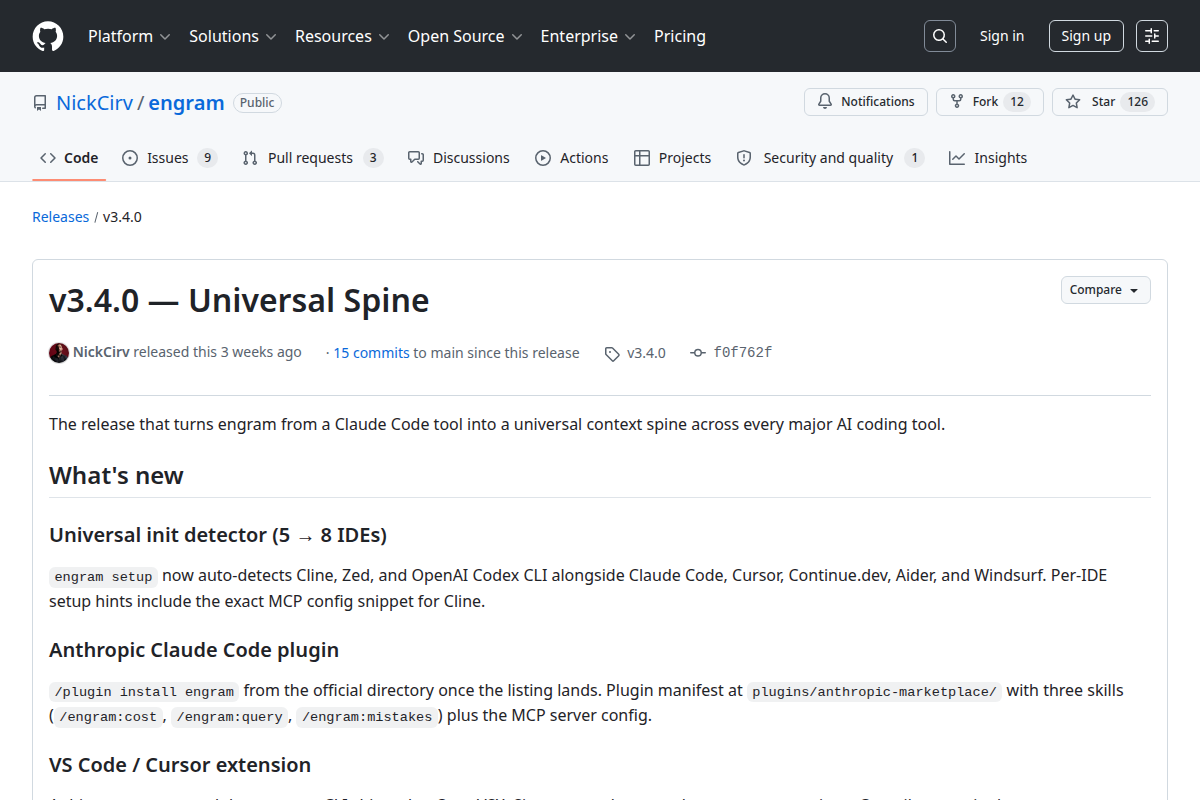Viewport: 1200px width, 800px height.
Task: Click the Sign up button
Action: tap(1086, 36)
